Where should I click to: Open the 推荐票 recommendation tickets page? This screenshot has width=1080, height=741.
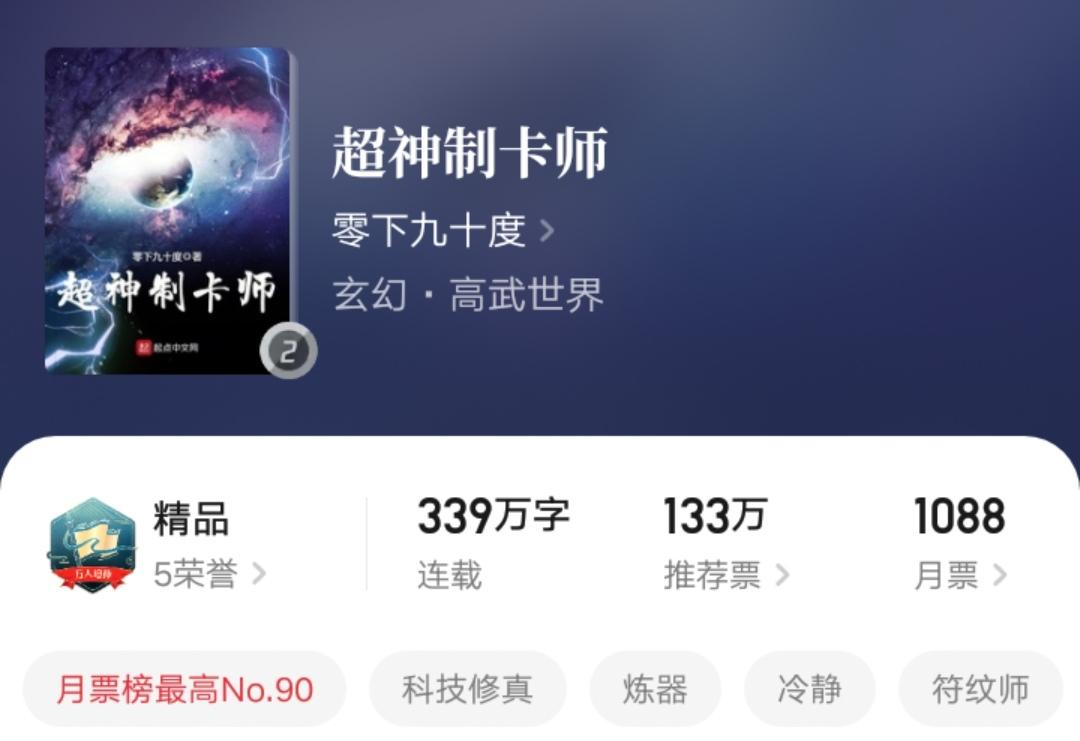click(x=712, y=575)
